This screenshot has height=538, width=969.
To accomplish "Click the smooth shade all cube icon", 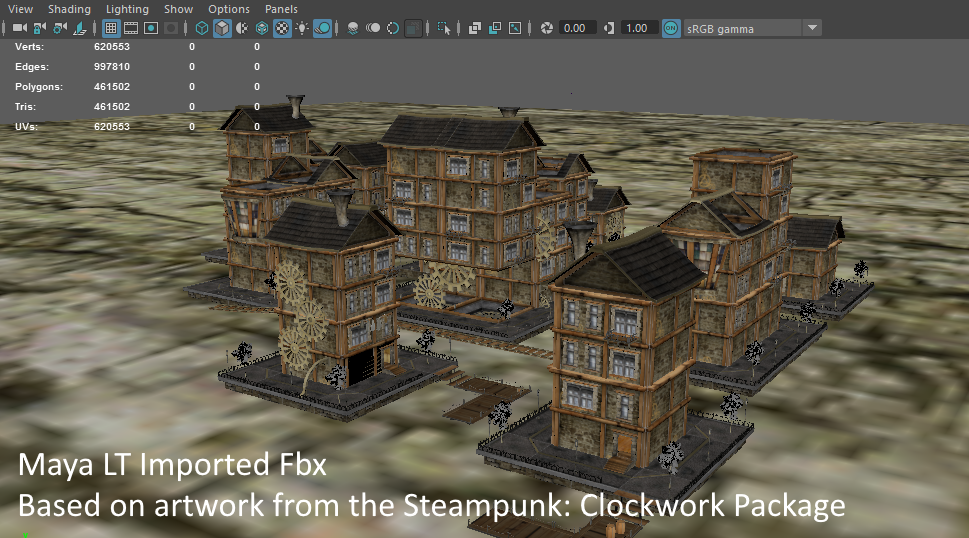I will [x=222, y=28].
